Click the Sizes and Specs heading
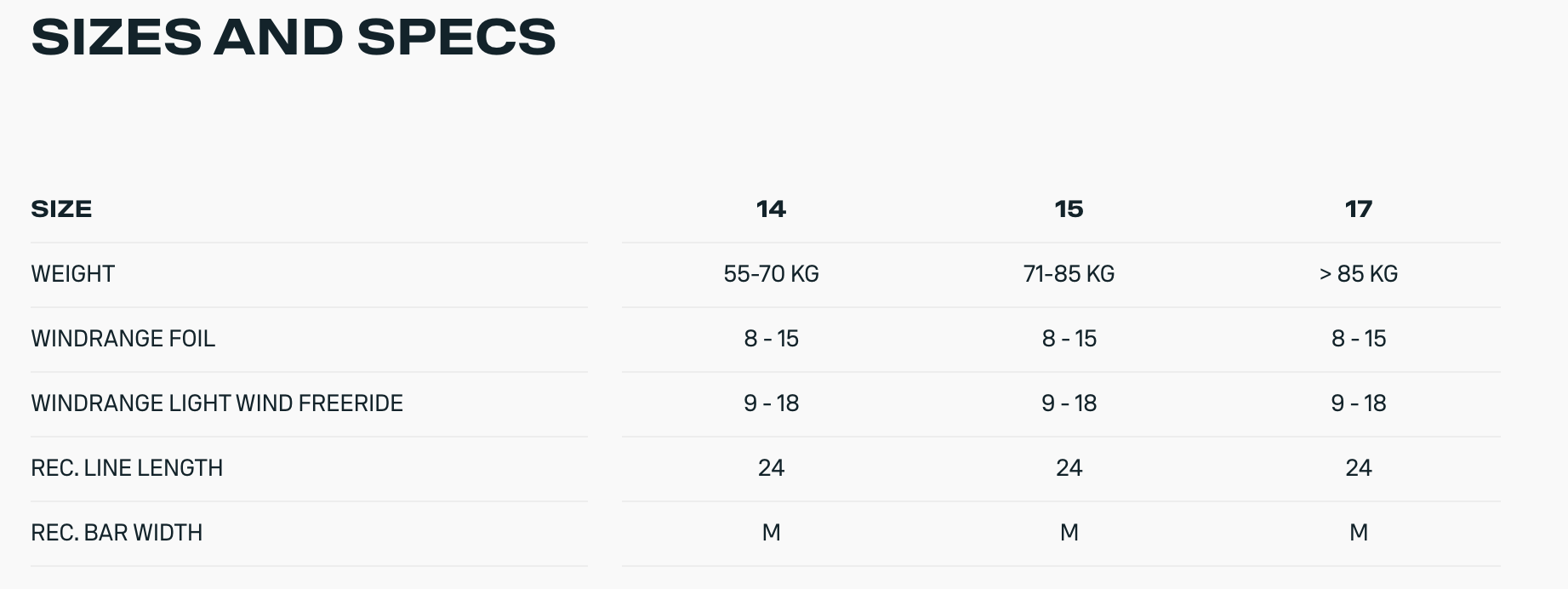Viewport: 1568px width, 589px height. (294, 37)
